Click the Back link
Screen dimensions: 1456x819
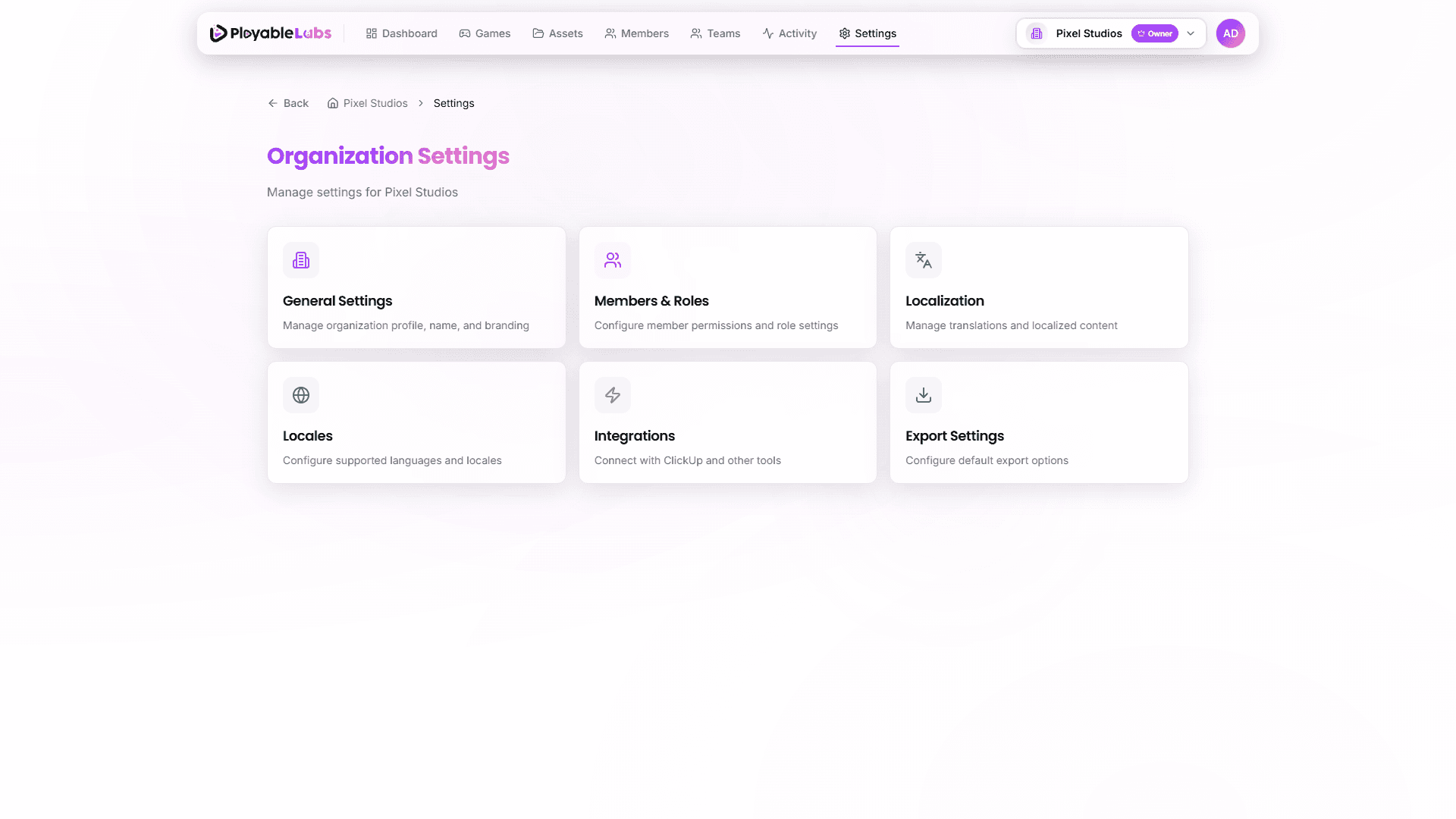288,102
